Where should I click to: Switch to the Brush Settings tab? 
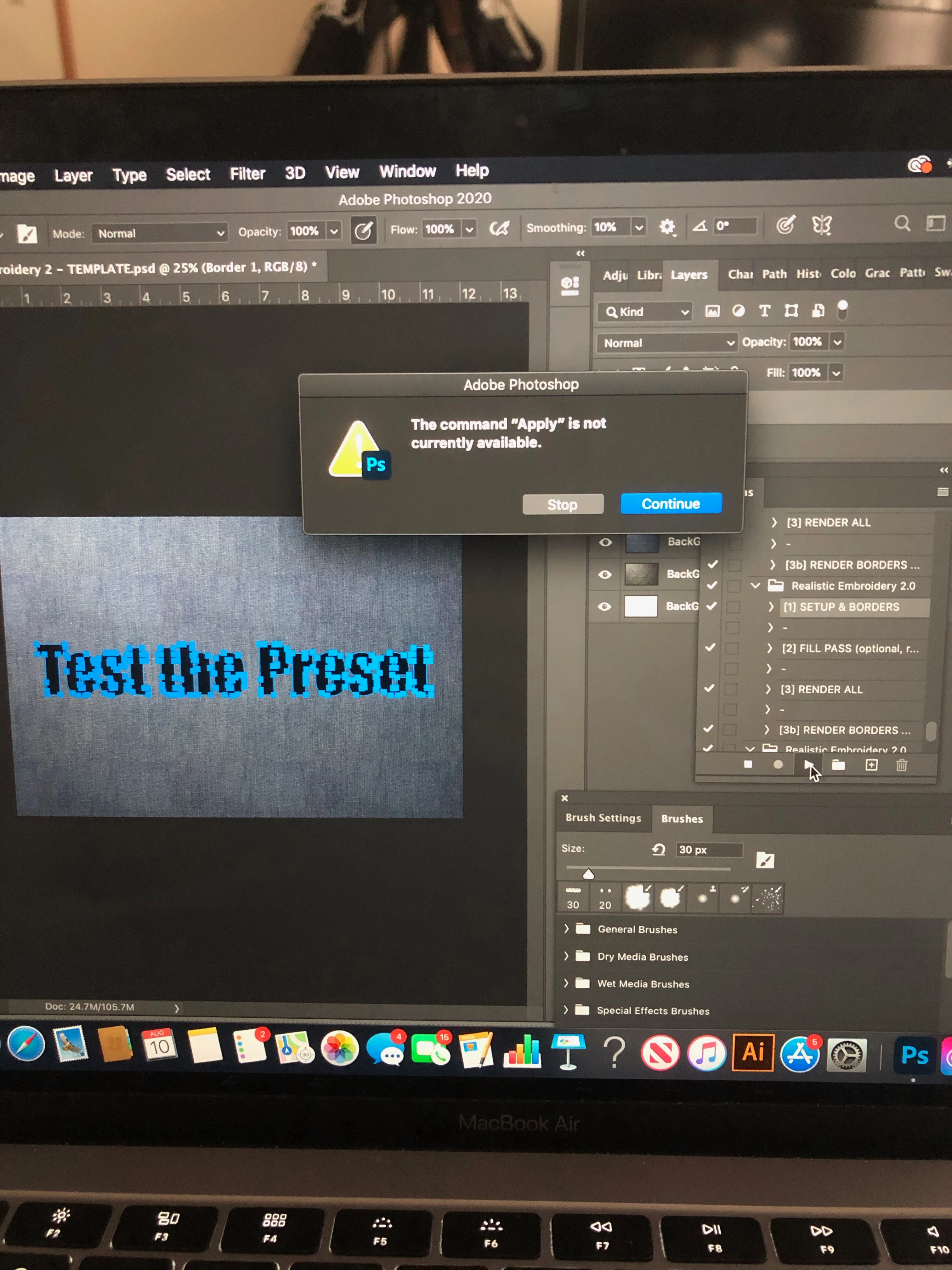603,818
